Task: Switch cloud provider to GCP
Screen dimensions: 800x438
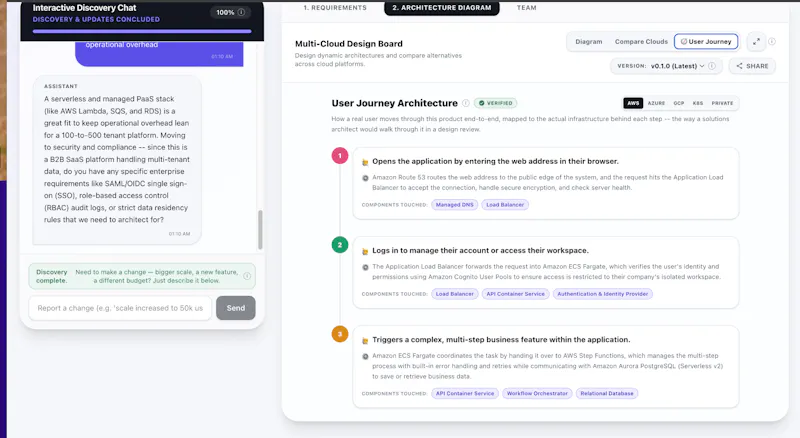Action: 679,103
